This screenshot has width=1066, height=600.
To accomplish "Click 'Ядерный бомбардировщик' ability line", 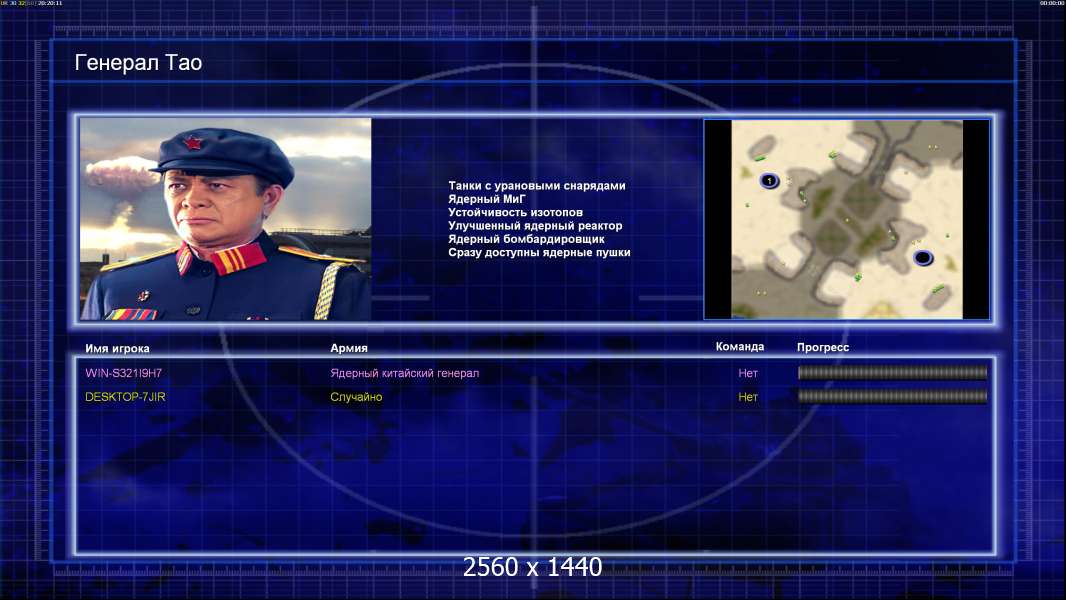I will pos(526,239).
